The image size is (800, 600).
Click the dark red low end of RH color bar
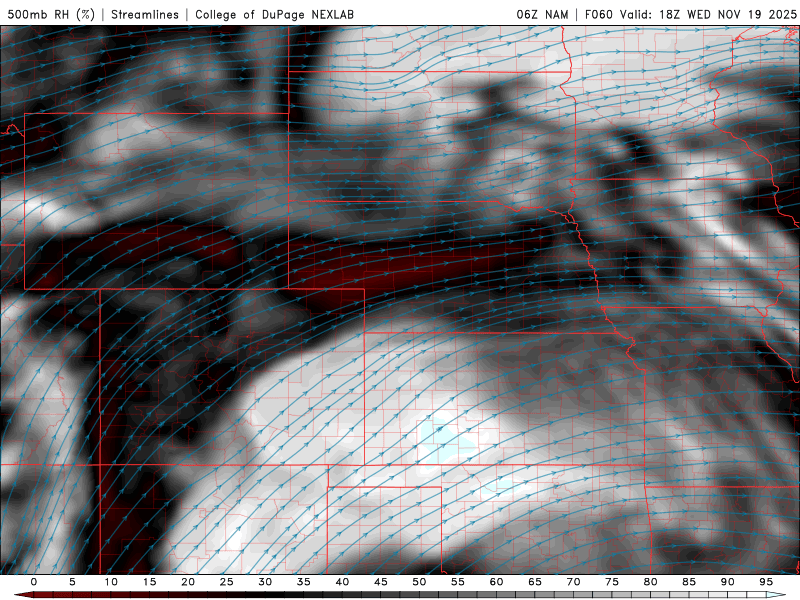24,595
